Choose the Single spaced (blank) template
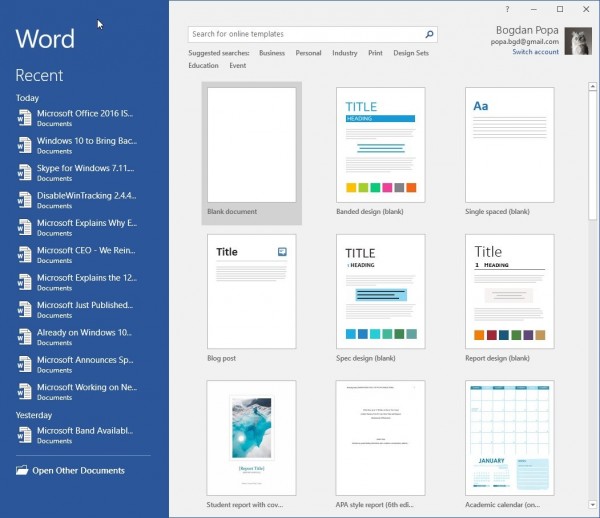600x518 pixels. tap(510, 152)
